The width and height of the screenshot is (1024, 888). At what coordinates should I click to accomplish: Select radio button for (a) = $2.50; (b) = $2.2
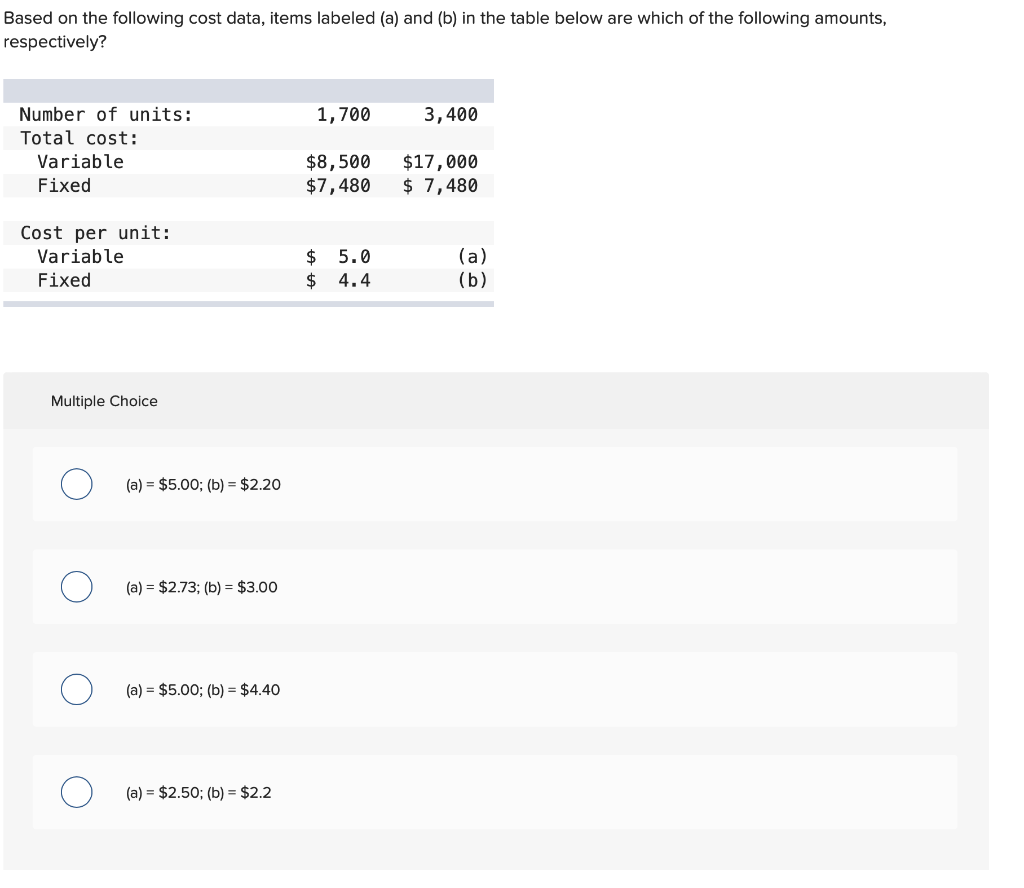(76, 792)
